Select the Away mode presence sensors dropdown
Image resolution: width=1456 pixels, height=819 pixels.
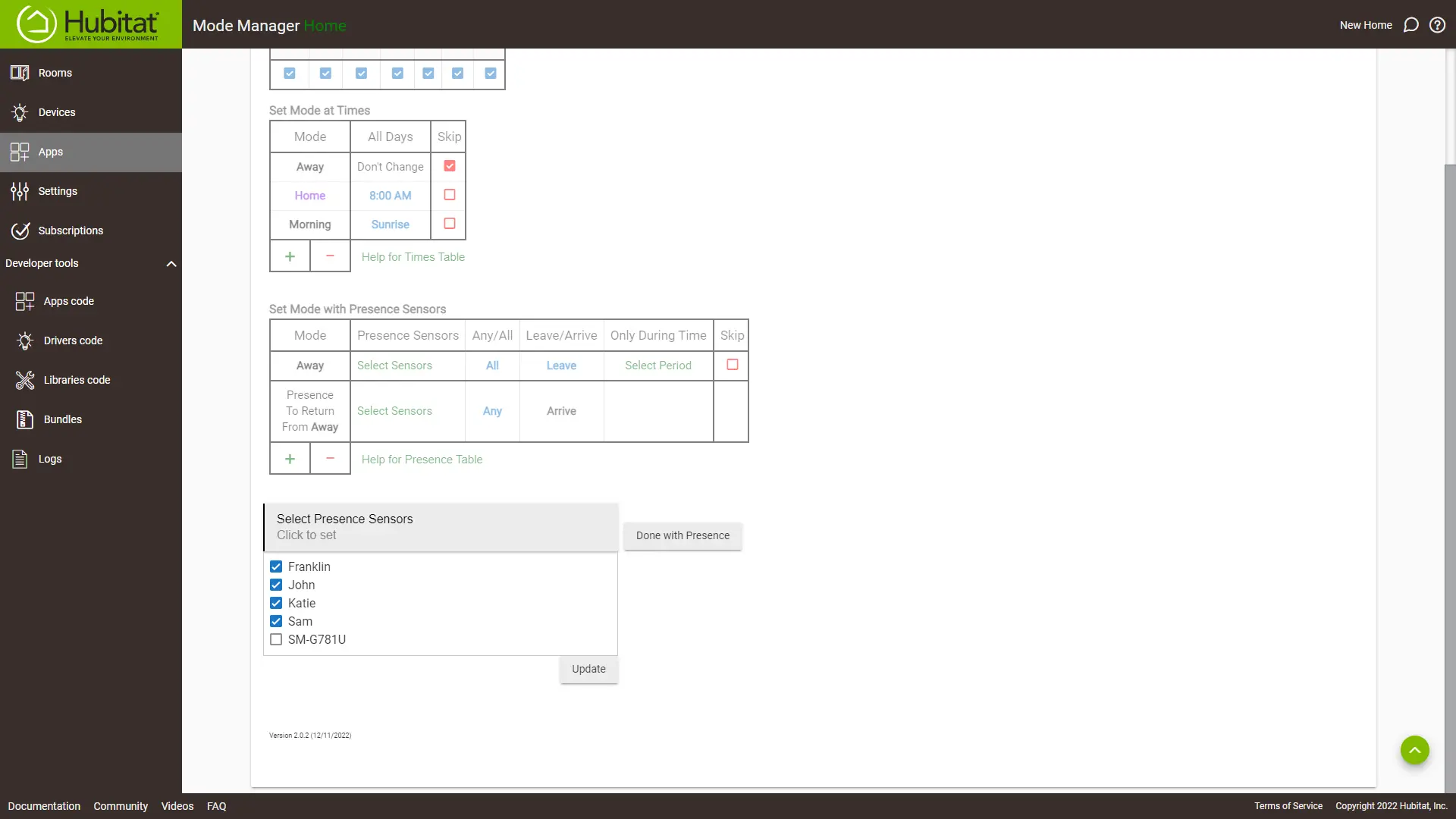tap(394, 365)
